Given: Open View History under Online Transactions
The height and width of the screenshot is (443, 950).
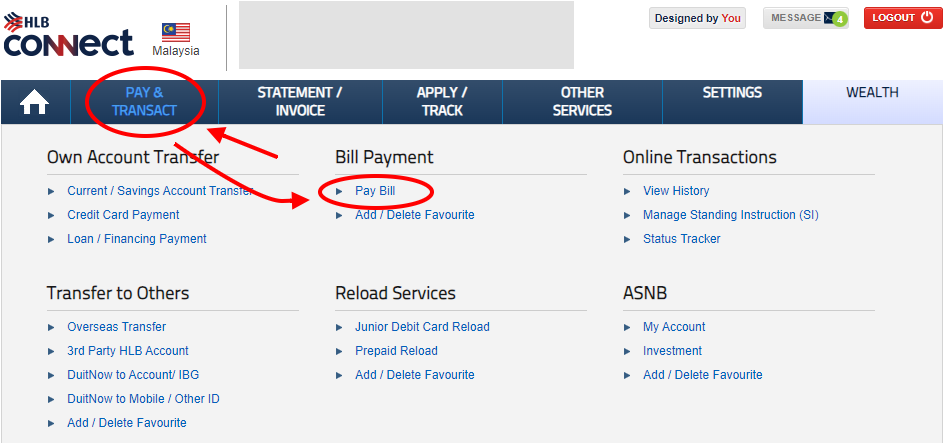Looking at the screenshot, I should click(x=676, y=191).
